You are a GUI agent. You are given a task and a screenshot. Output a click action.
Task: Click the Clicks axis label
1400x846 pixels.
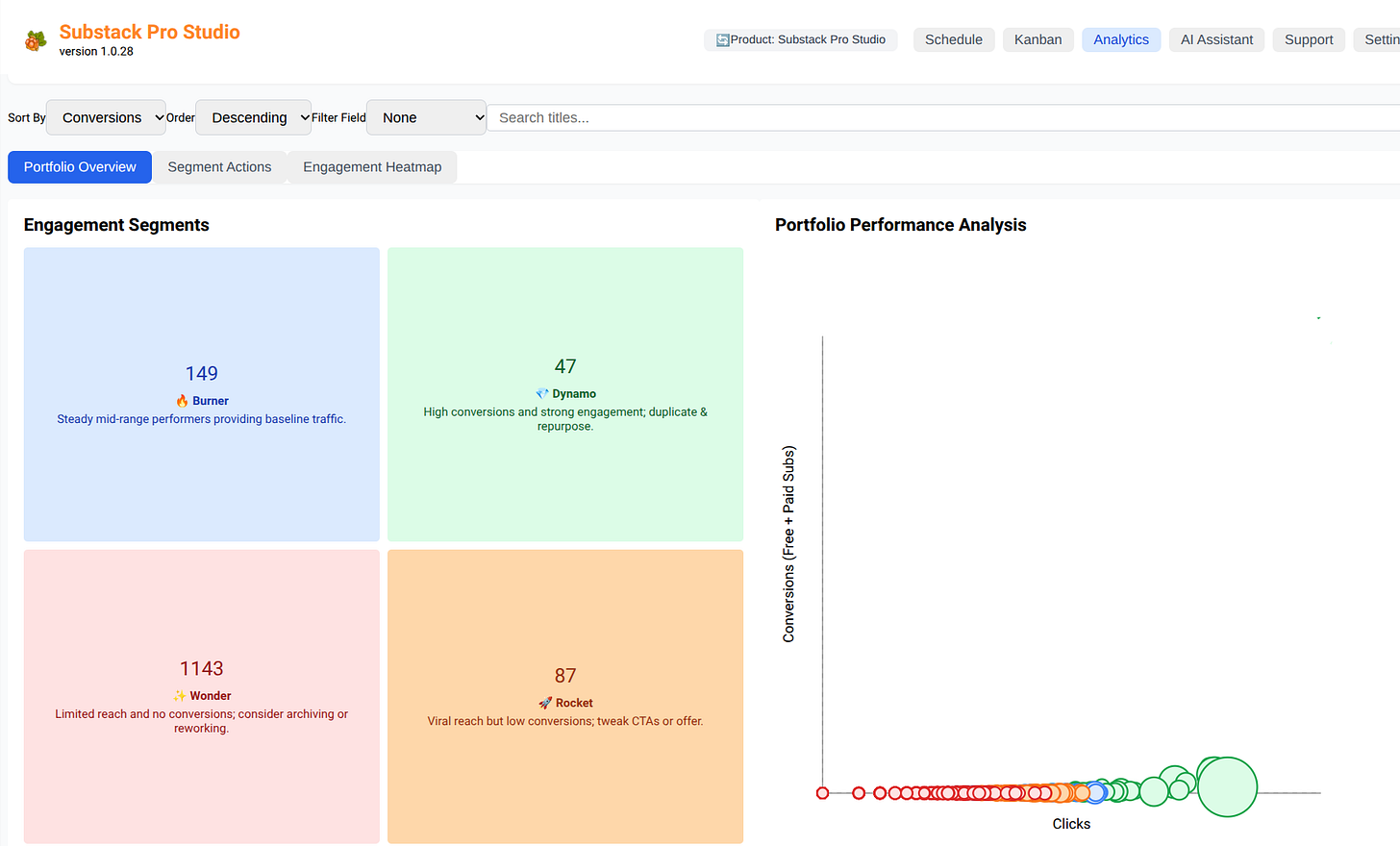click(x=1071, y=824)
